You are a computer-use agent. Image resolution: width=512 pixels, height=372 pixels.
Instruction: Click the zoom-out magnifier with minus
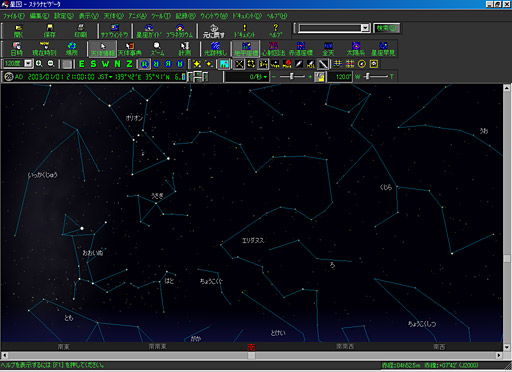(51, 64)
